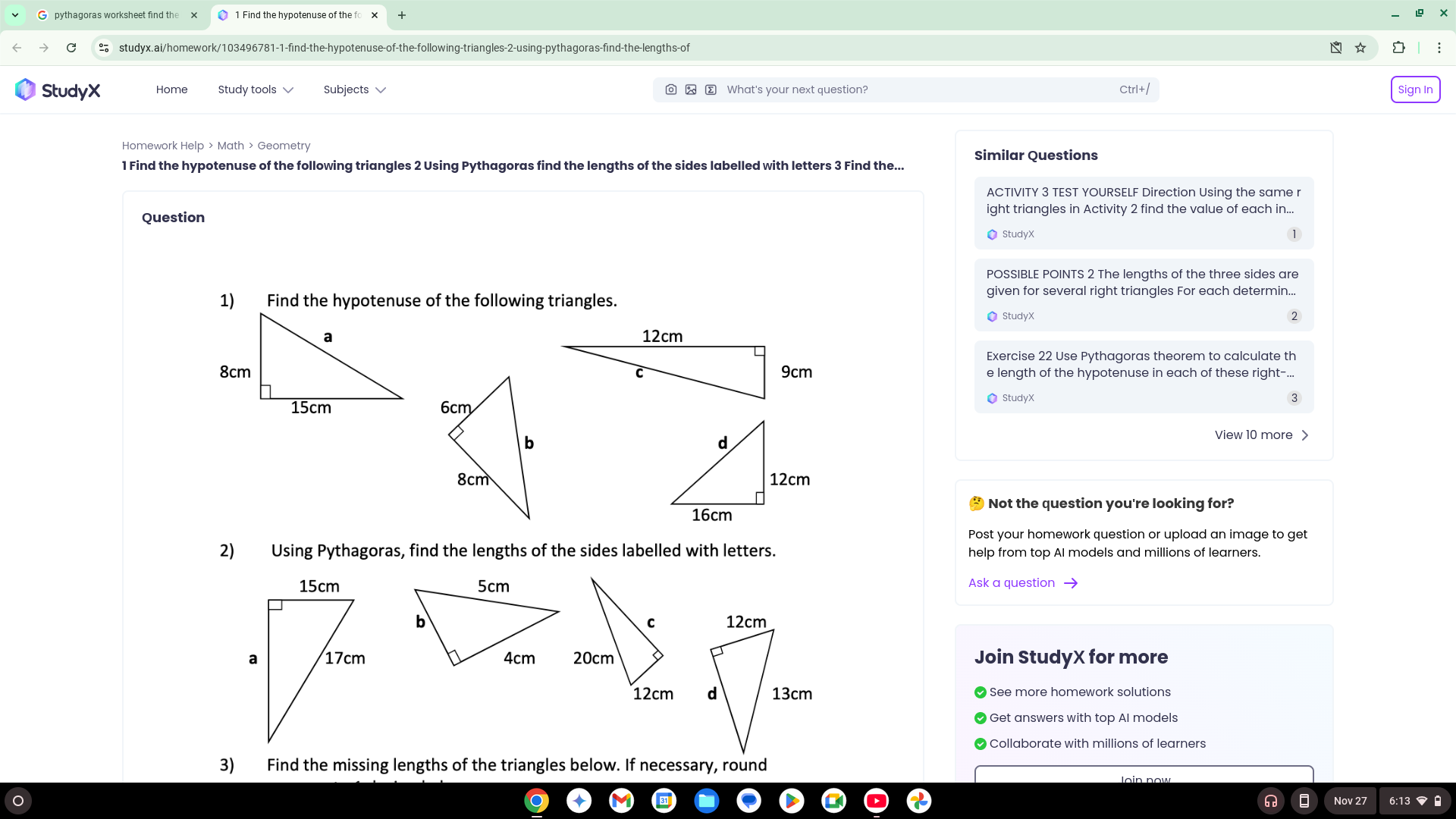Screen dimensions: 1456x819
Task: Open Chrome three-dot menu
Action: [1439, 48]
